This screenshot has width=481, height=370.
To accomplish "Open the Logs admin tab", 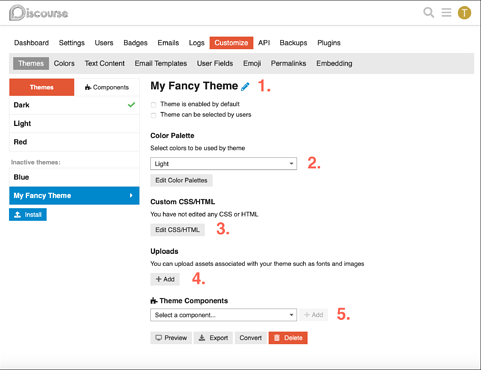I will [196, 43].
